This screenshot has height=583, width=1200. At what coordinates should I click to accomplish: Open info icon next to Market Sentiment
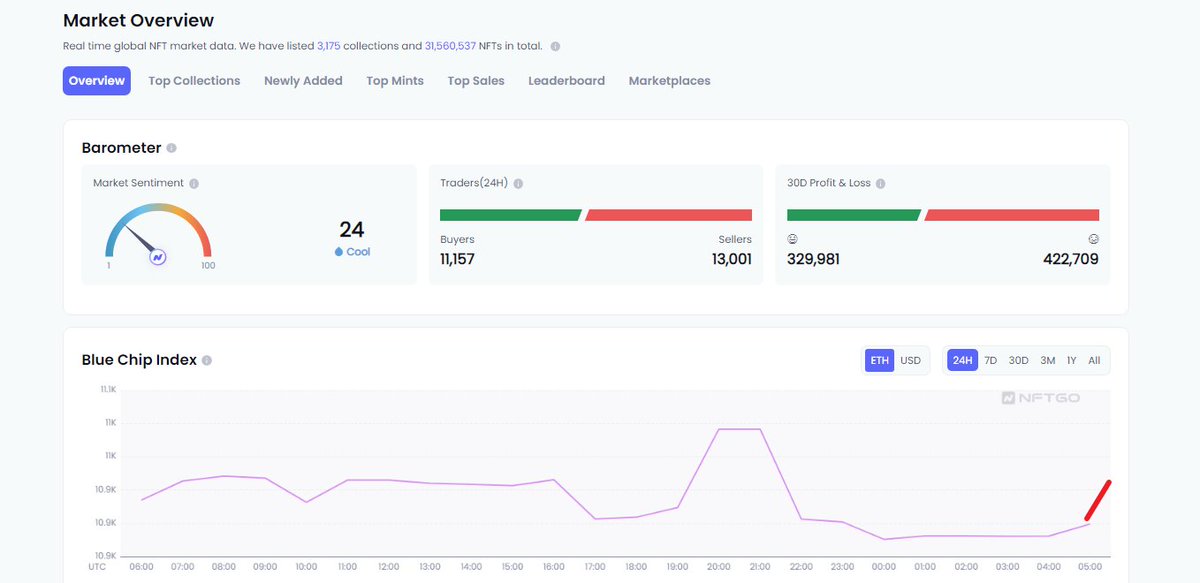pyautogui.click(x=194, y=184)
